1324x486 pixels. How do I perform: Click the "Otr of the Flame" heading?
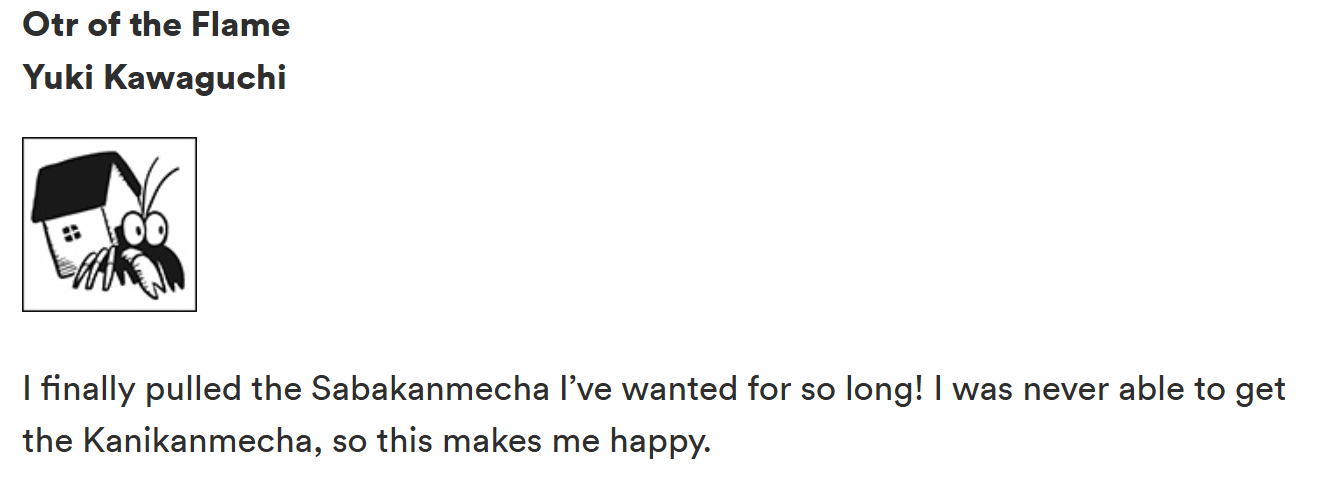[x=156, y=25]
